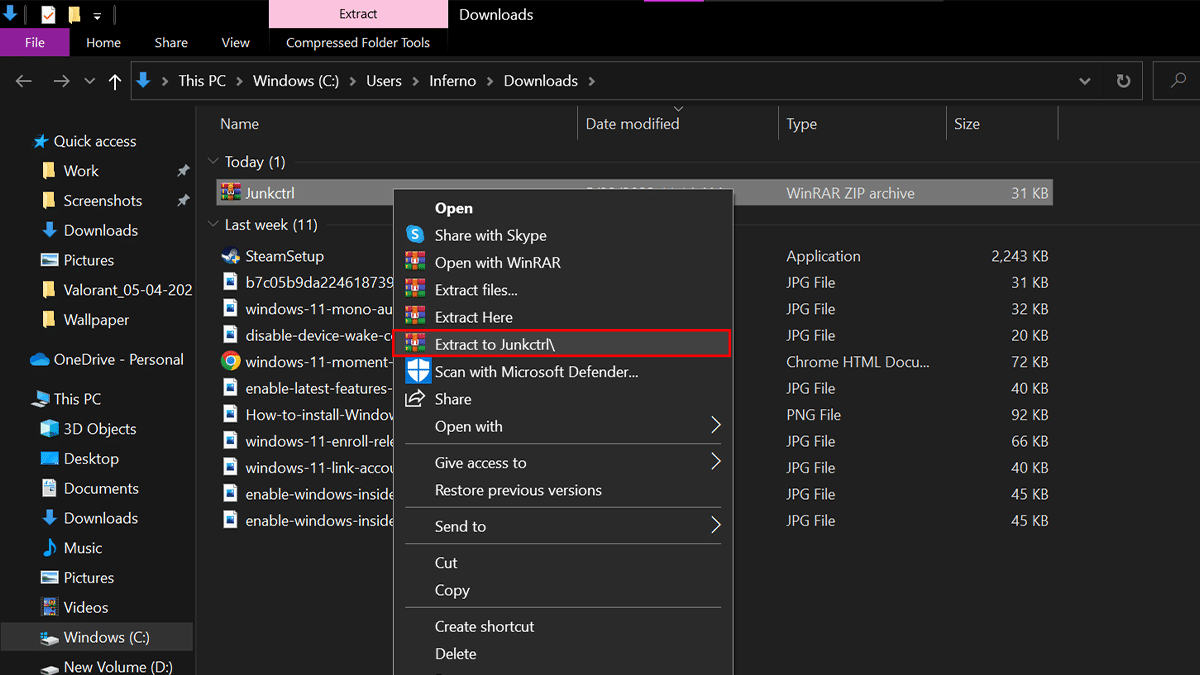Select Share with Skype option
This screenshot has height=675, width=1200.
(x=490, y=235)
